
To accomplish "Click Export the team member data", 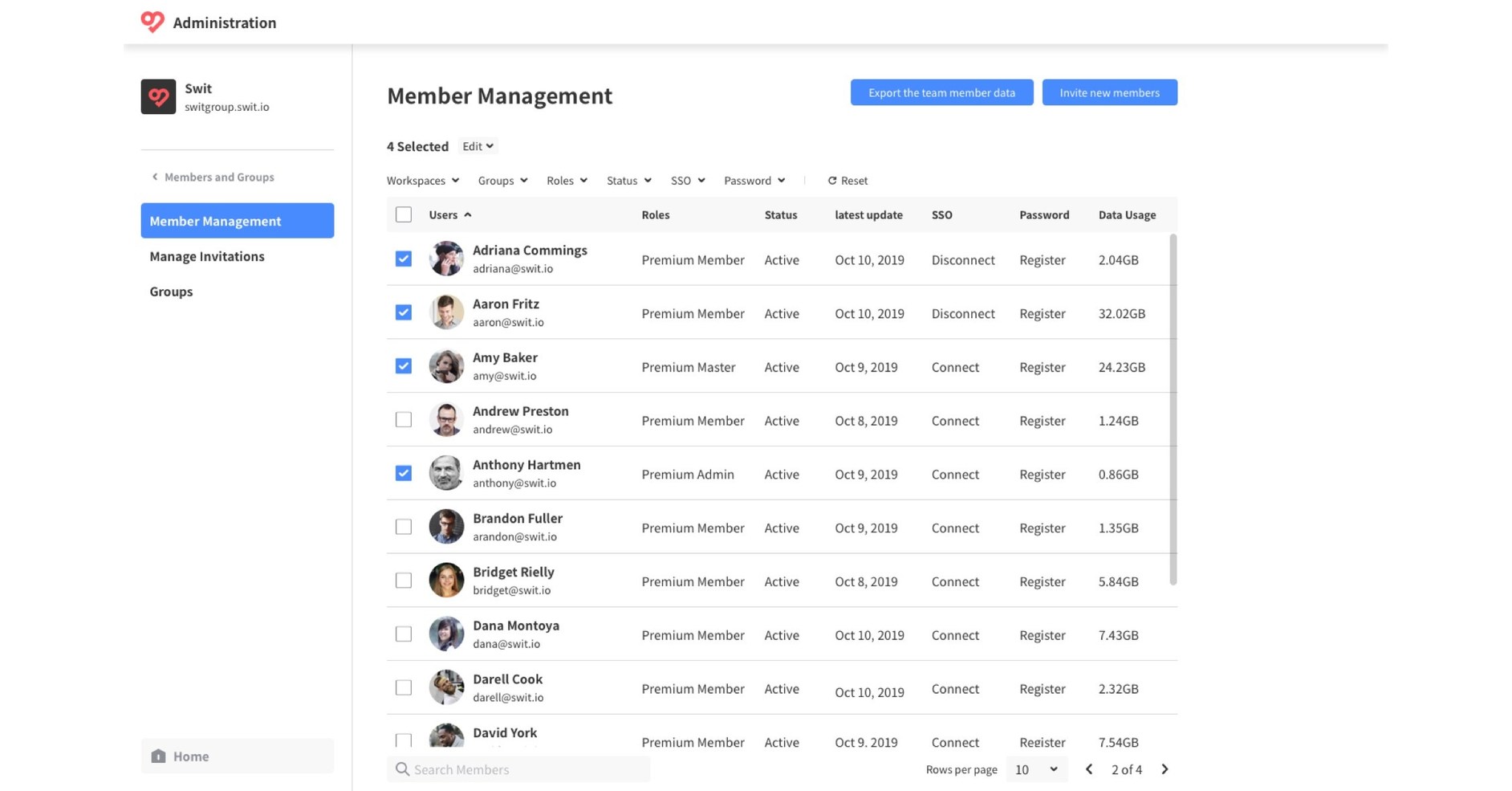I will [941, 92].
